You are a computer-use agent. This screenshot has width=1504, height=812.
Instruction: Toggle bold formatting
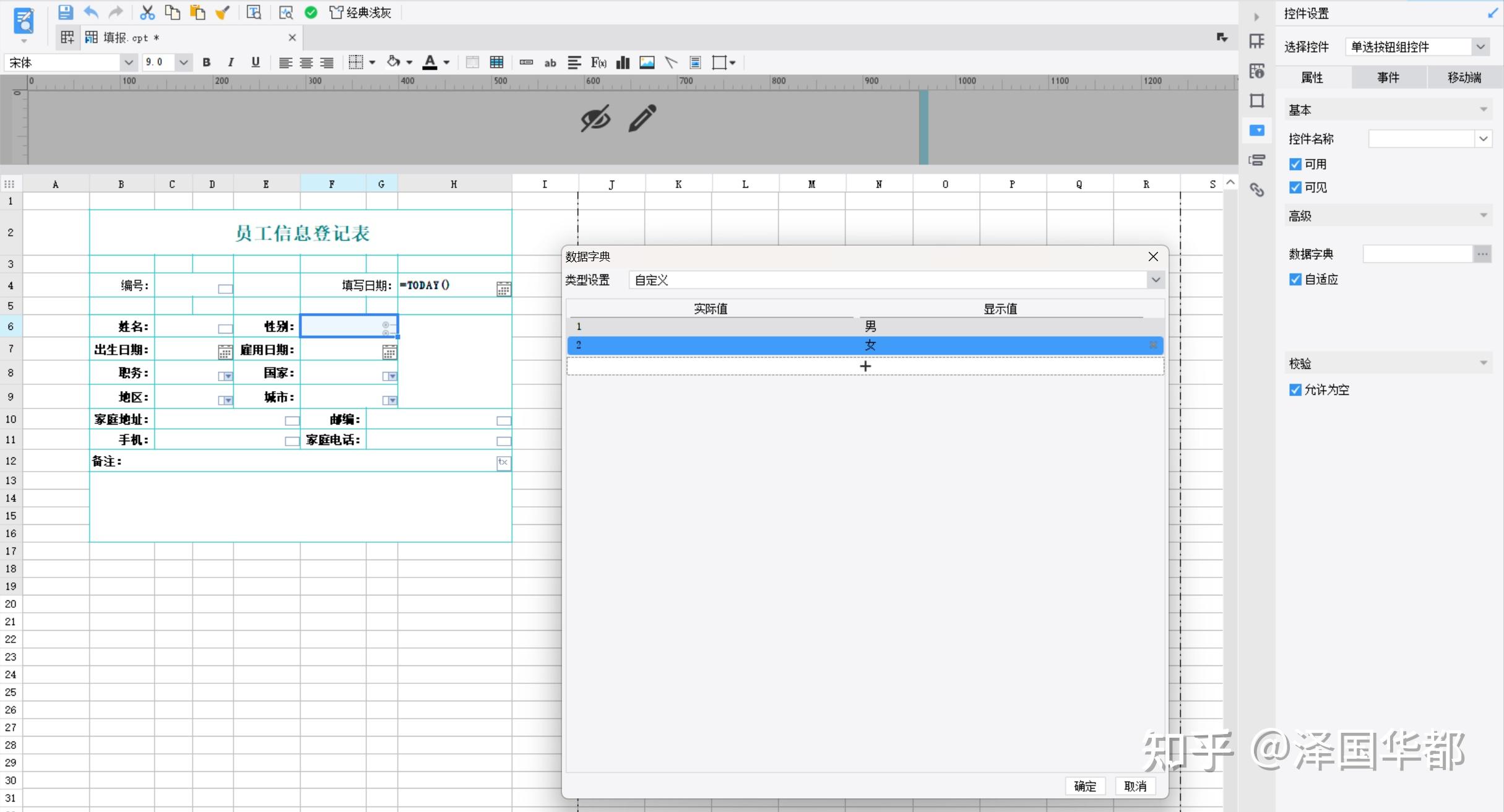207,63
